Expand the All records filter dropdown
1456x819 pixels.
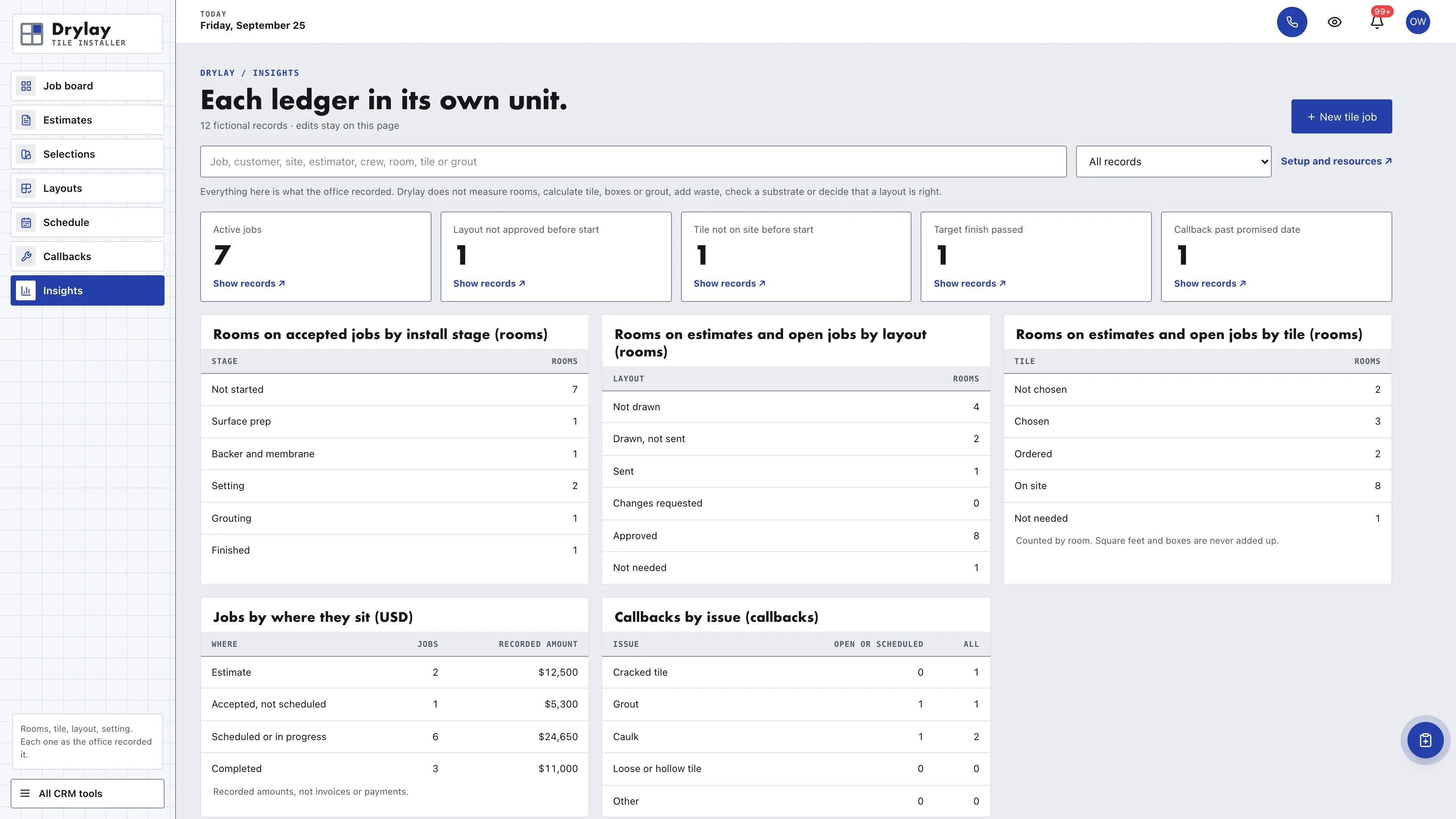1174,162
